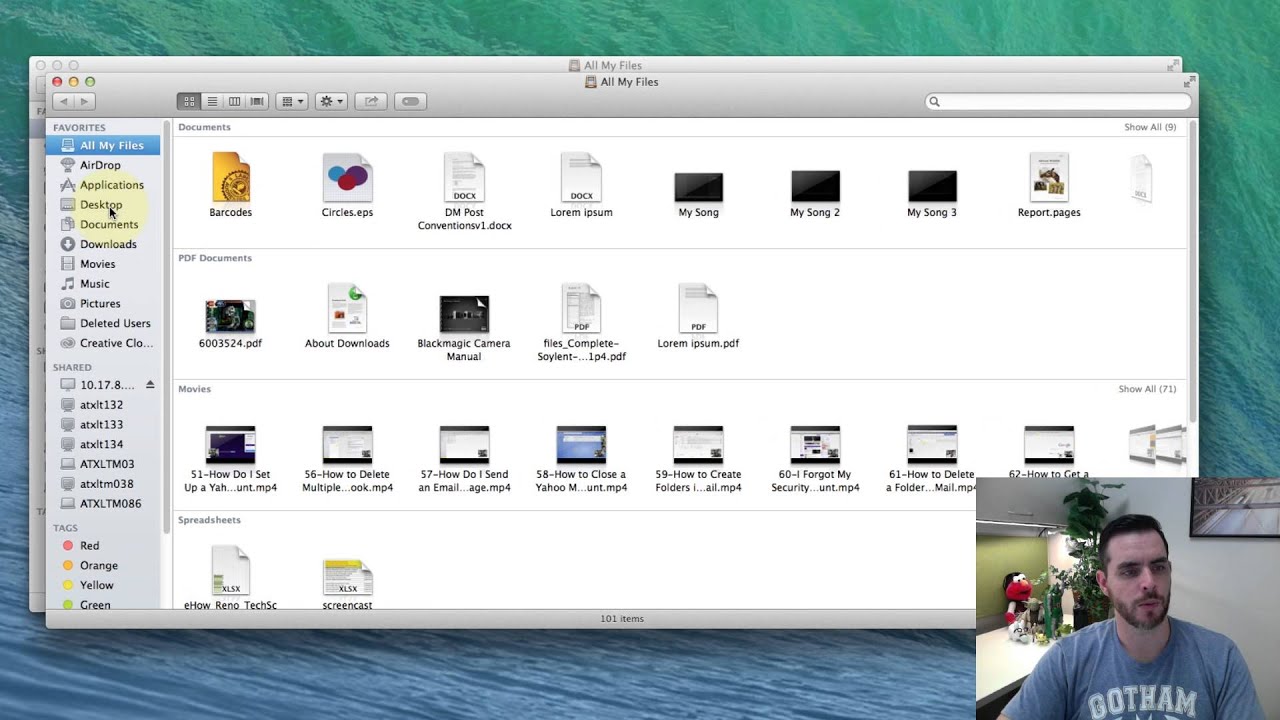The image size is (1280, 720).
Task: Open the item arrangement dropdown
Action: pos(292,101)
